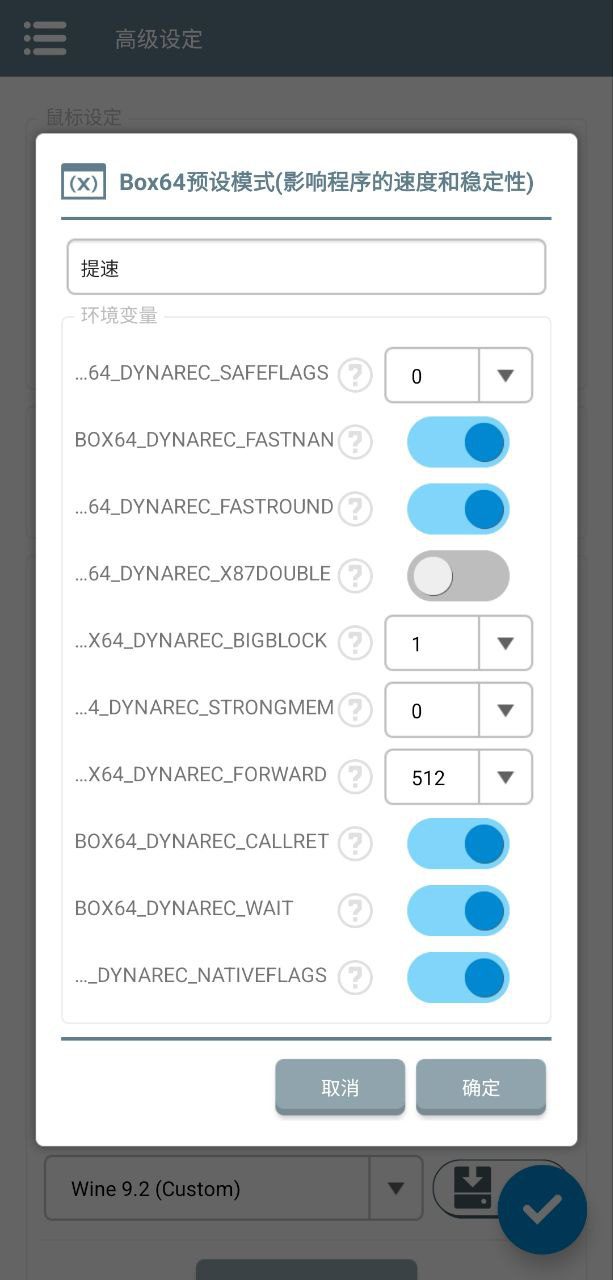Click help icon beside BOX64_DYNAREC_FASTNAN
The image size is (613, 1280).
pyautogui.click(x=355, y=442)
